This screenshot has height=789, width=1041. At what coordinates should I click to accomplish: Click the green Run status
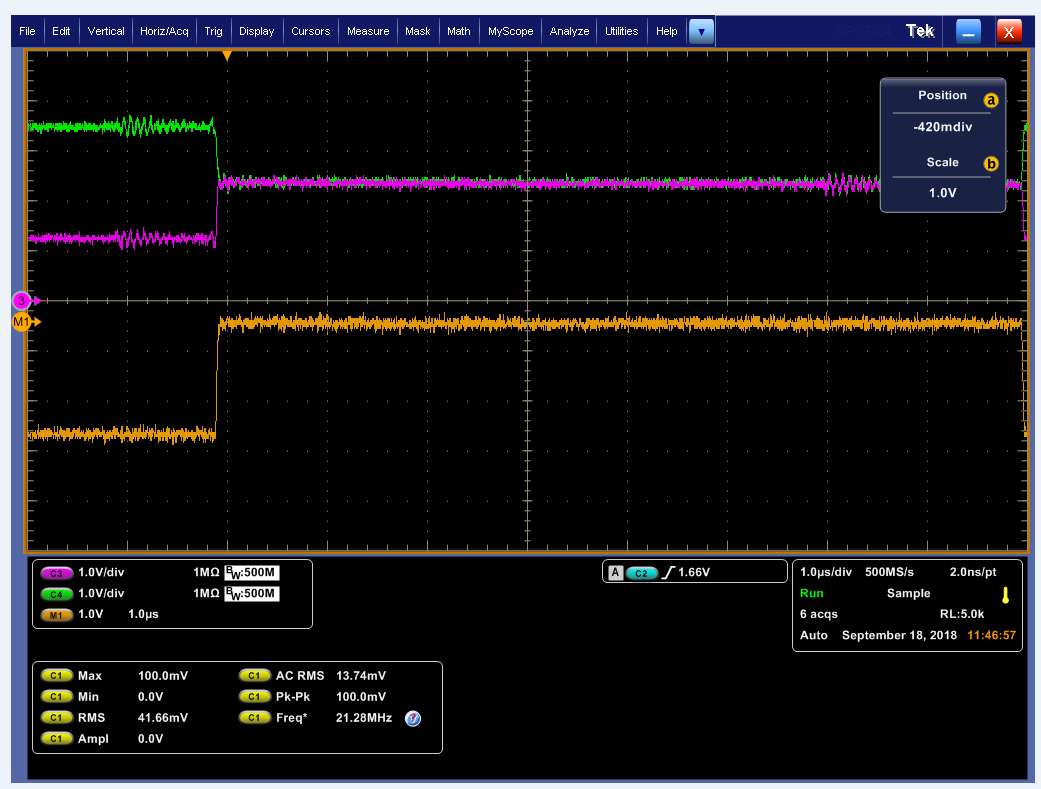click(811, 593)
